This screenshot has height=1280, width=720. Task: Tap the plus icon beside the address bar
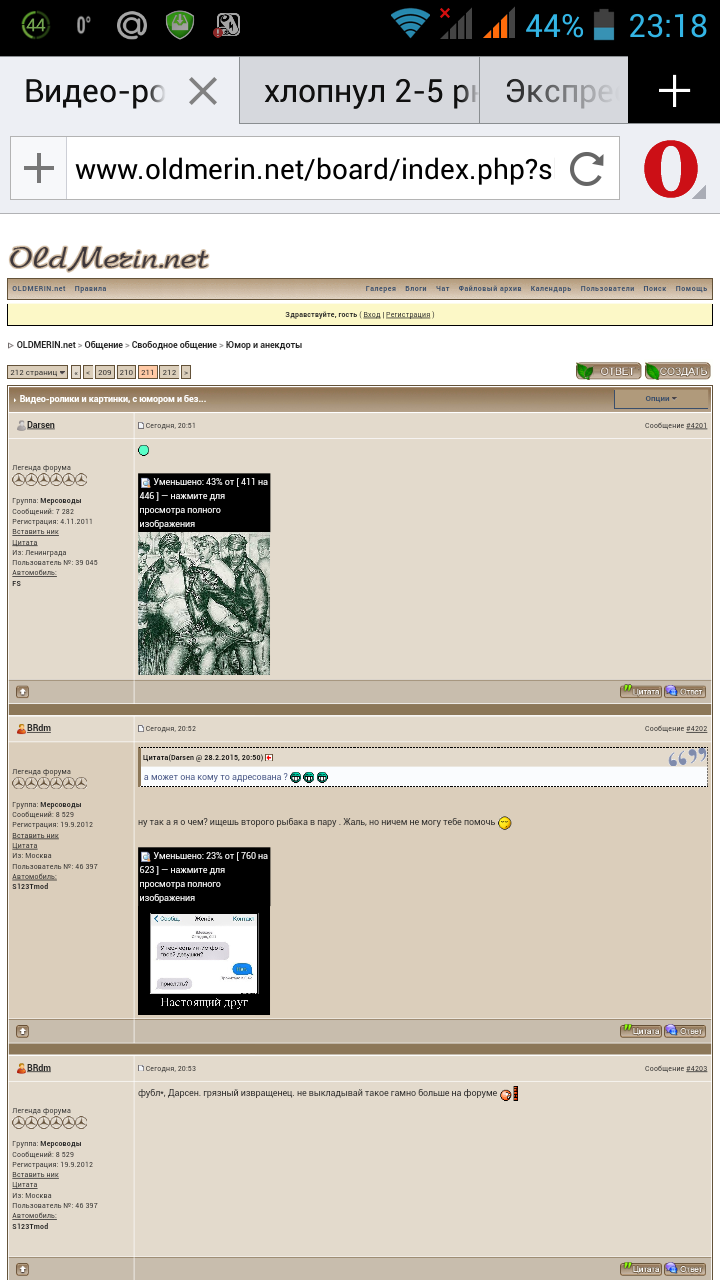[x=38, y=169]
